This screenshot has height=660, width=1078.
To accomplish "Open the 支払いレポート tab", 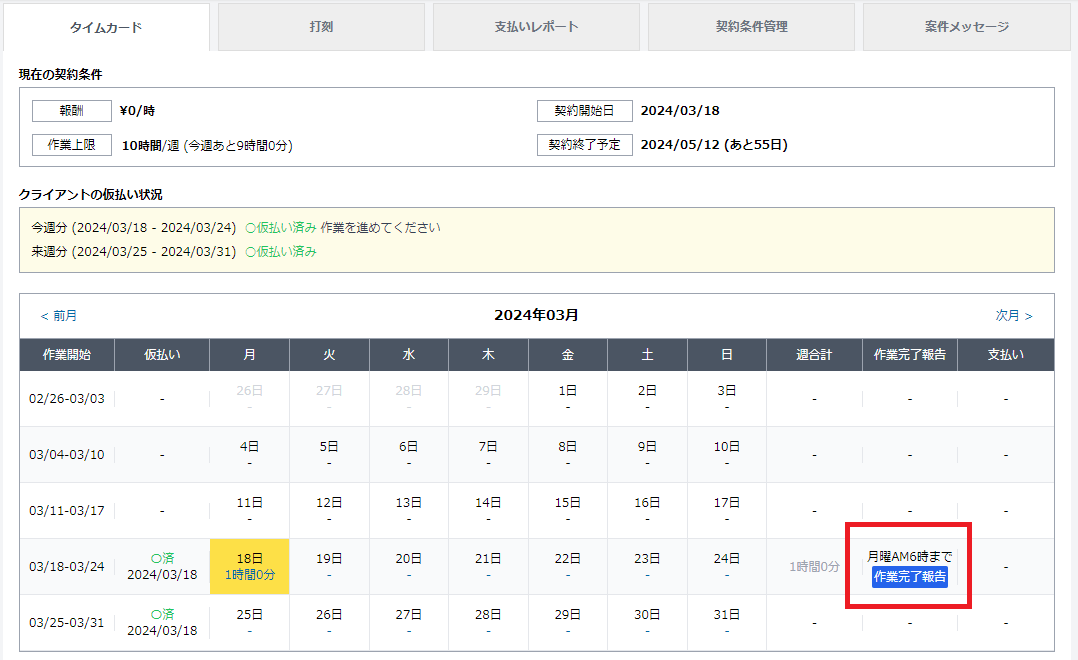I will pos(536,27).
